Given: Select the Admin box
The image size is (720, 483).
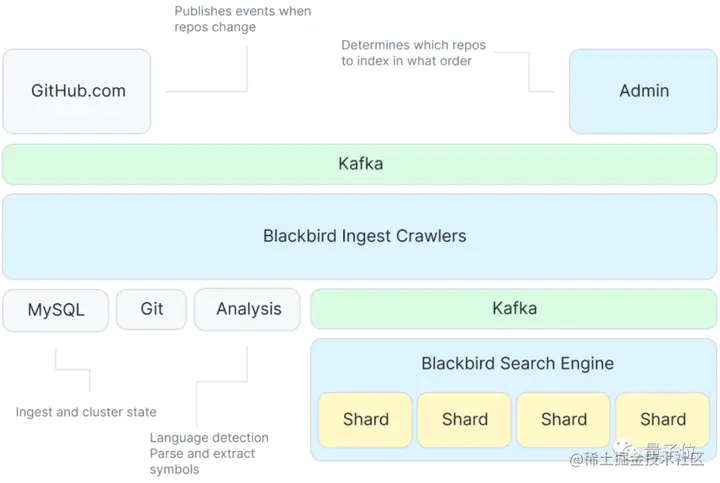Looking at the screenshot, I should point(643,91).
